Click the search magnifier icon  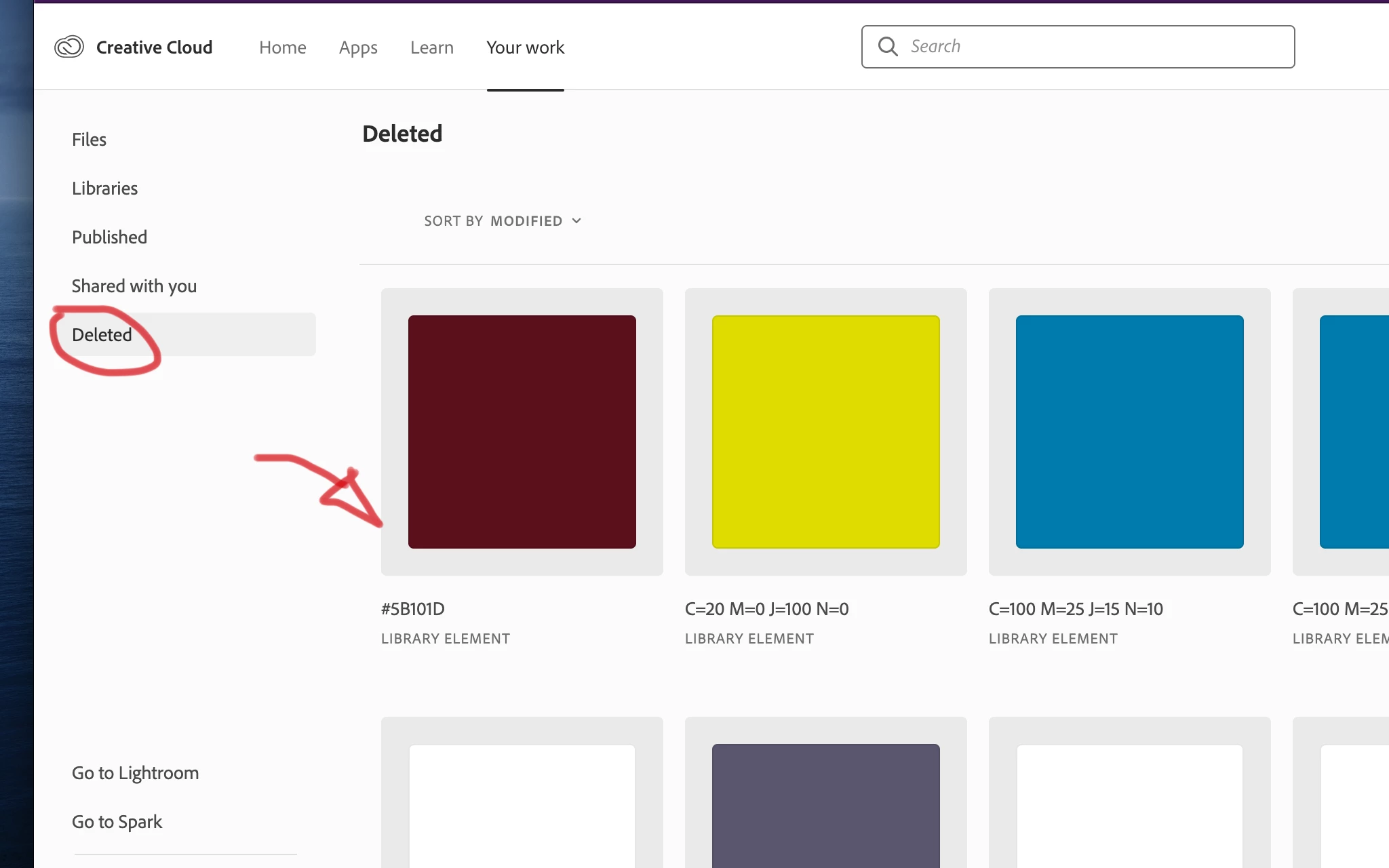(x=887, y=46)
